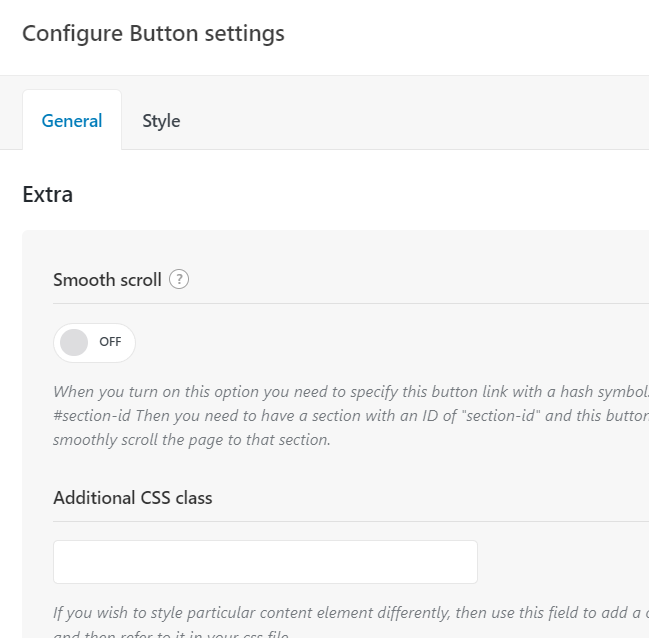
Task: Click the gray knob of Smooth scroll switch
Action: (74, 342)
